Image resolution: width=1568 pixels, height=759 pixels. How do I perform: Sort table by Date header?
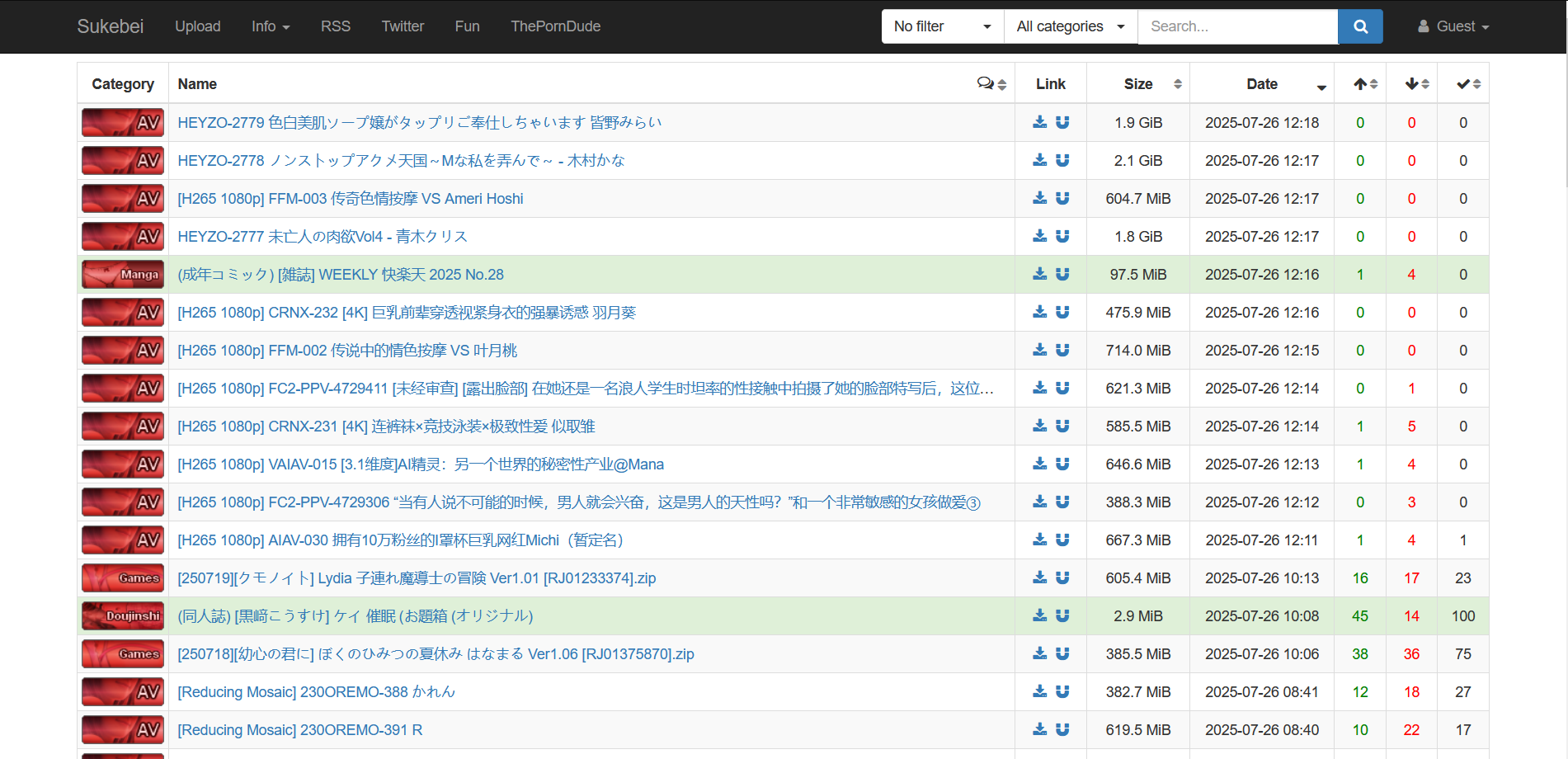pyautogui.click(x=1262, y=83)
